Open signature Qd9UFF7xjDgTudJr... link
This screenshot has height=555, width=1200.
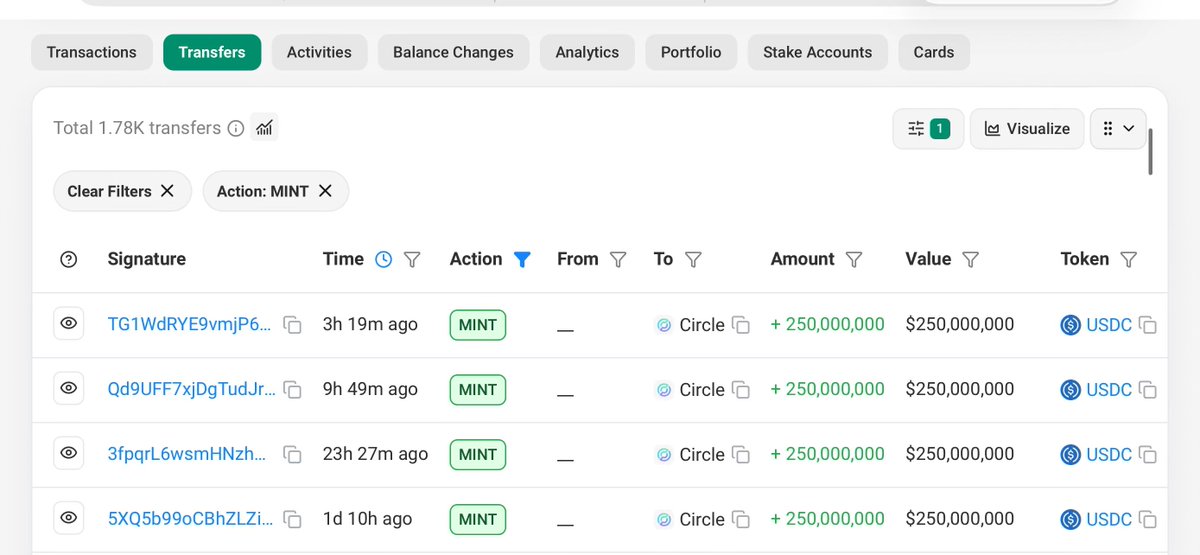click(x=192, y=389)
